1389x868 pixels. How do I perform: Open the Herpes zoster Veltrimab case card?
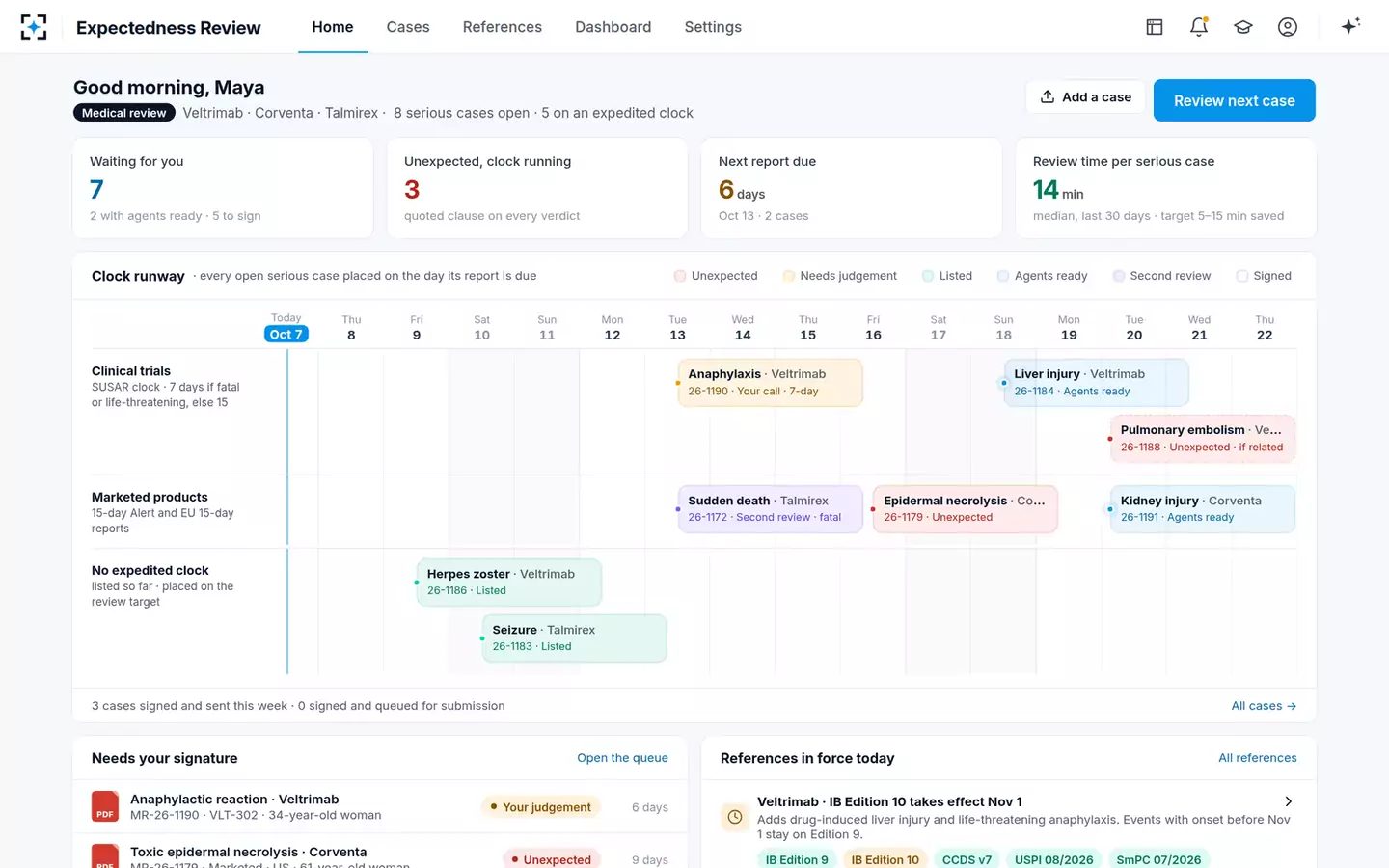coord(509,582)
